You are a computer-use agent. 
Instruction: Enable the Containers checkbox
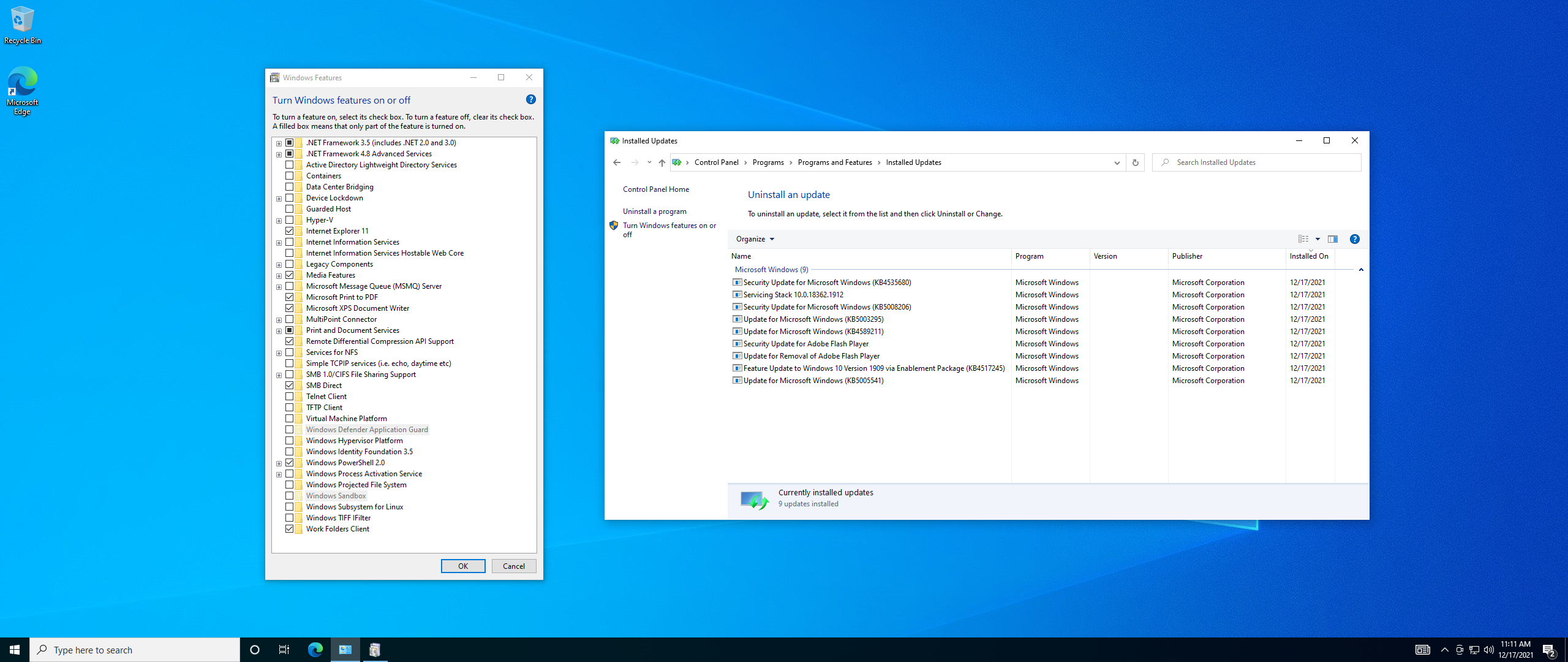tap(290, 176)
